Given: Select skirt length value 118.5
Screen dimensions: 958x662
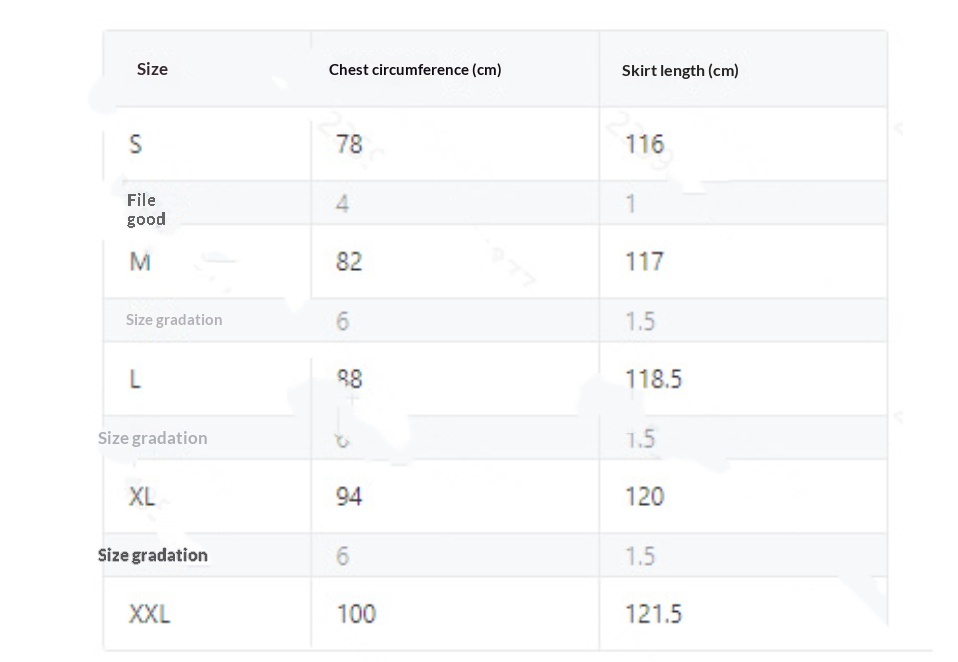Looking at the screenshot, I should click(x=653, y=379).
